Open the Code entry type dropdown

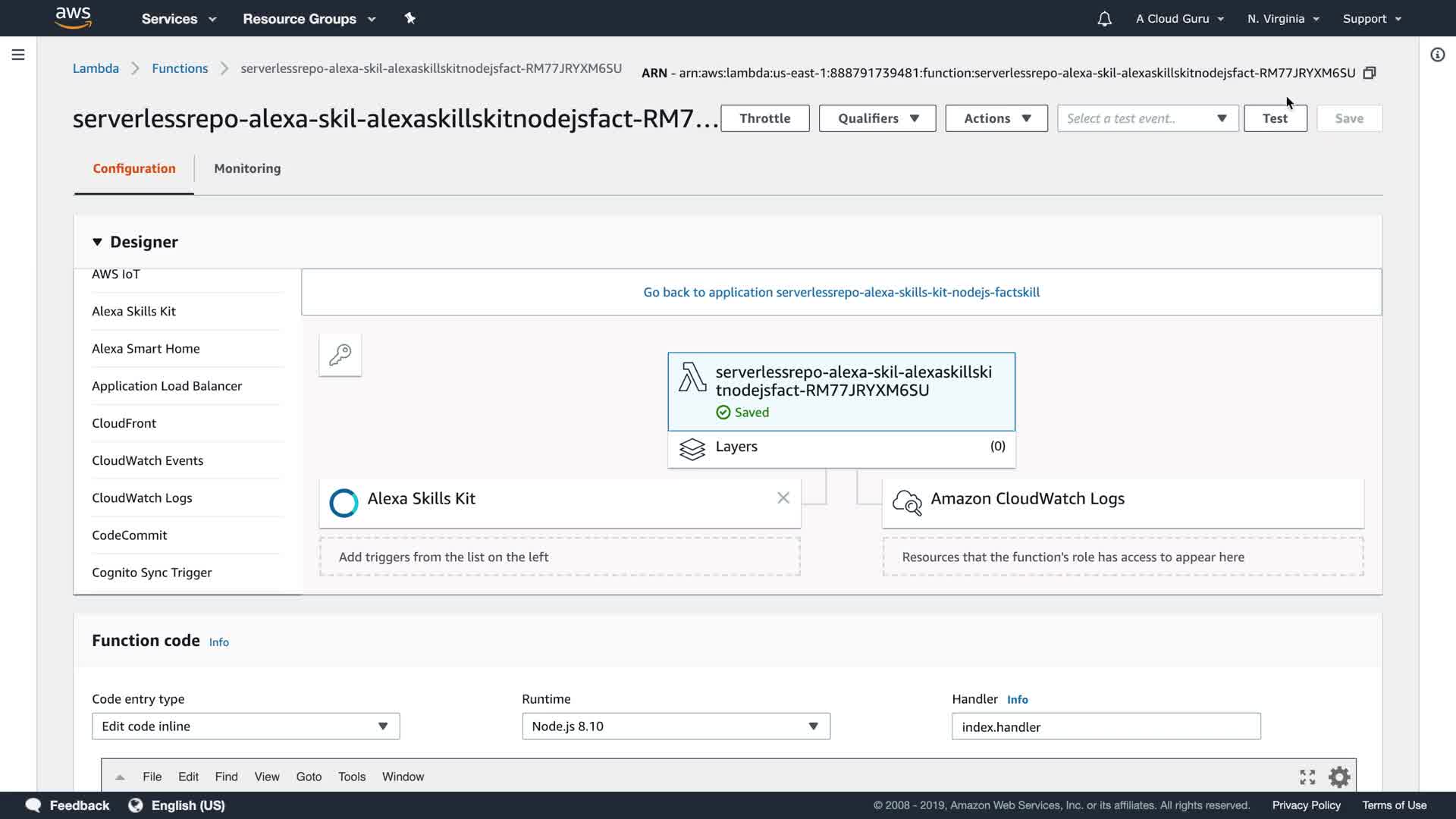tap(245, 726)
